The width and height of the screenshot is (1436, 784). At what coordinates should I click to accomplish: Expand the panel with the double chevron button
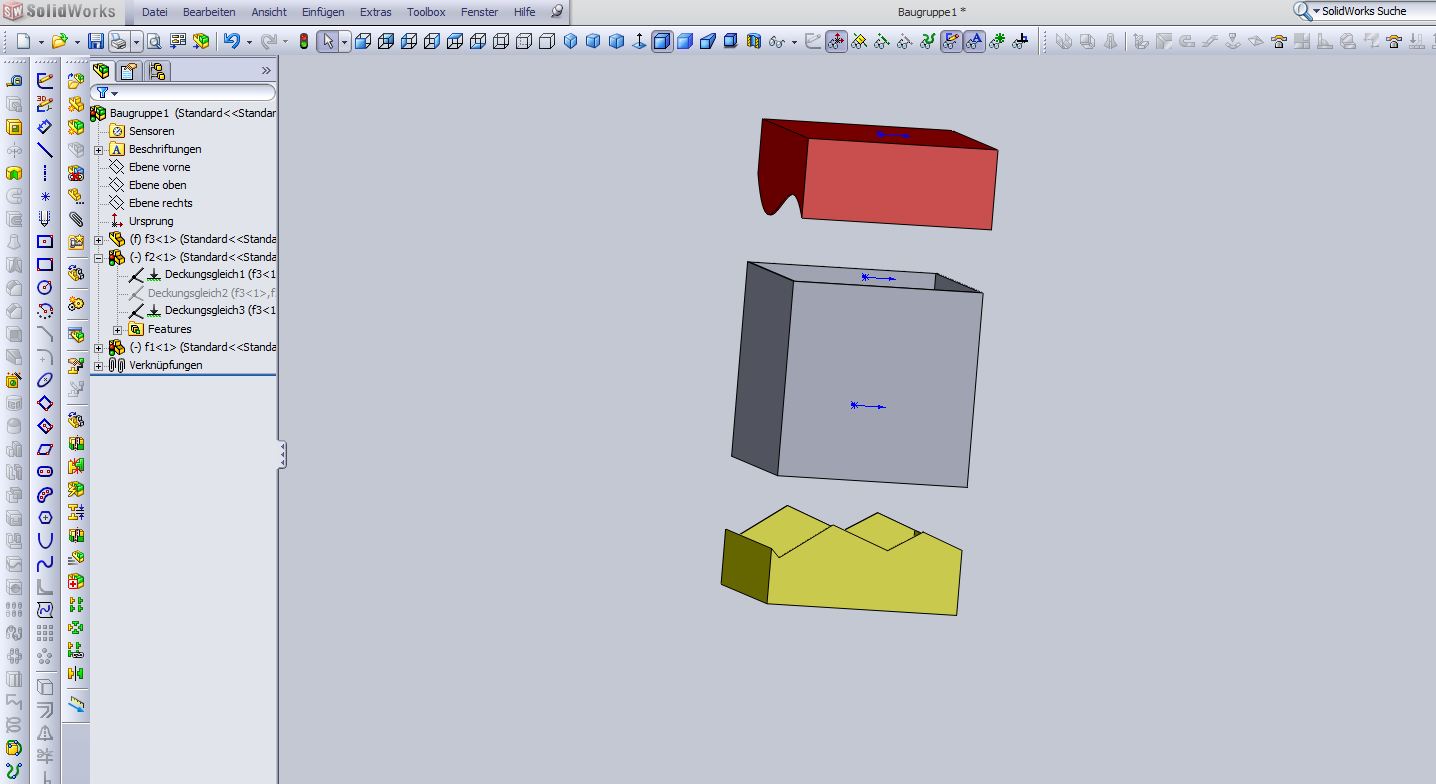[x=266, y=71]
